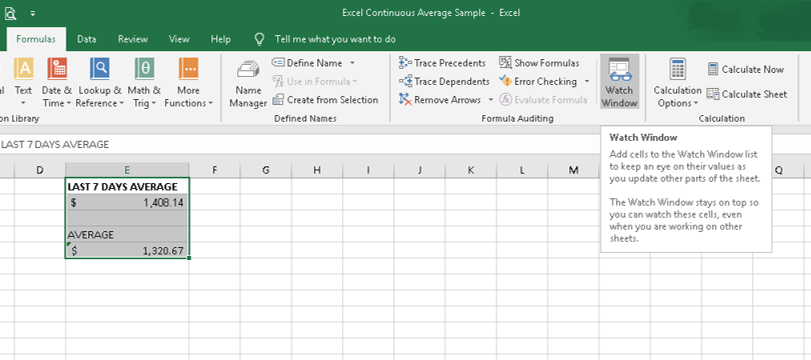Screen dimensions: 811x360
Task: Open the Text functions dropdown
Action: (23, 82)
